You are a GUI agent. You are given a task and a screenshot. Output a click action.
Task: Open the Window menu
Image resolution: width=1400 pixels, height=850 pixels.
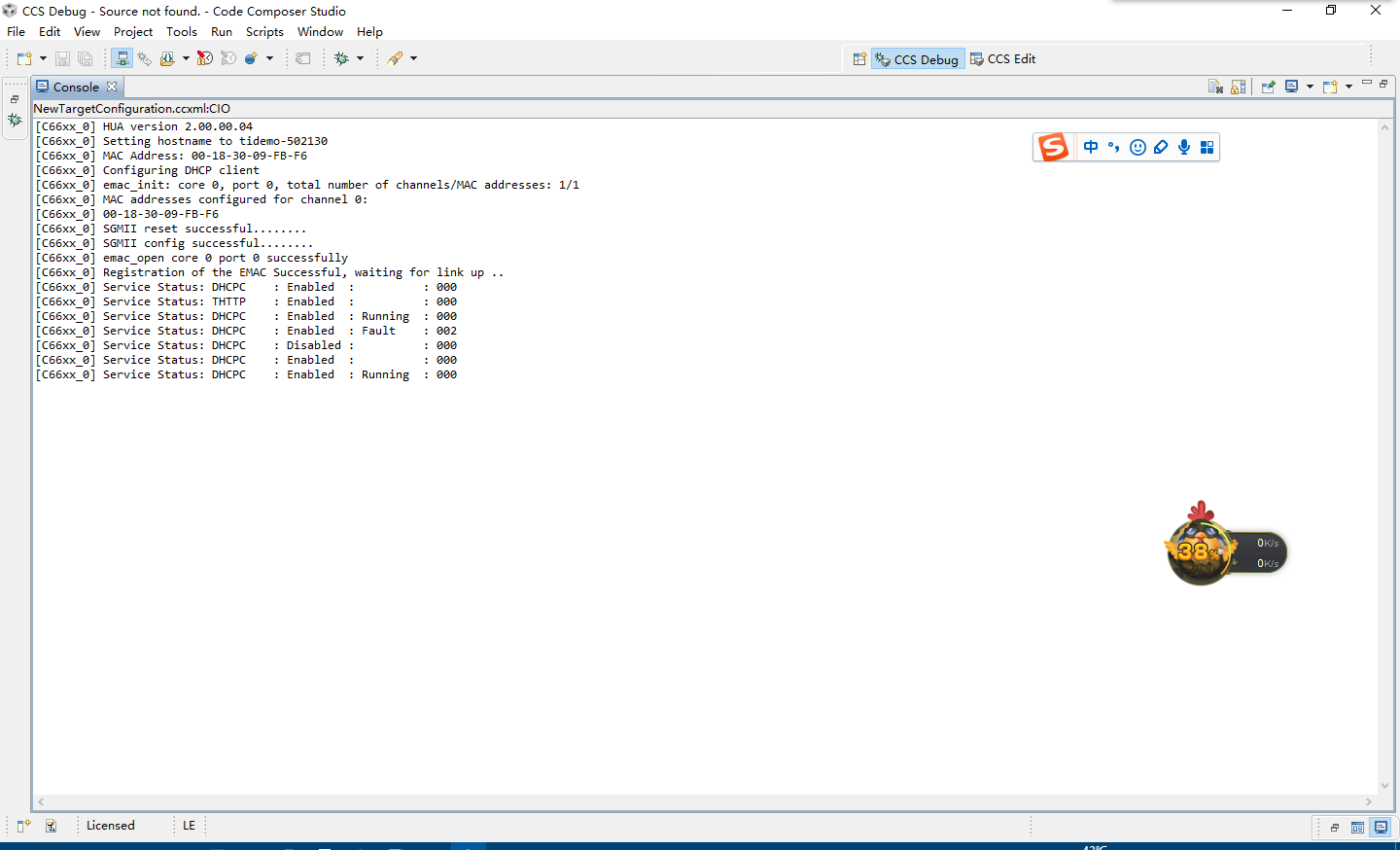tap(321, 32)
